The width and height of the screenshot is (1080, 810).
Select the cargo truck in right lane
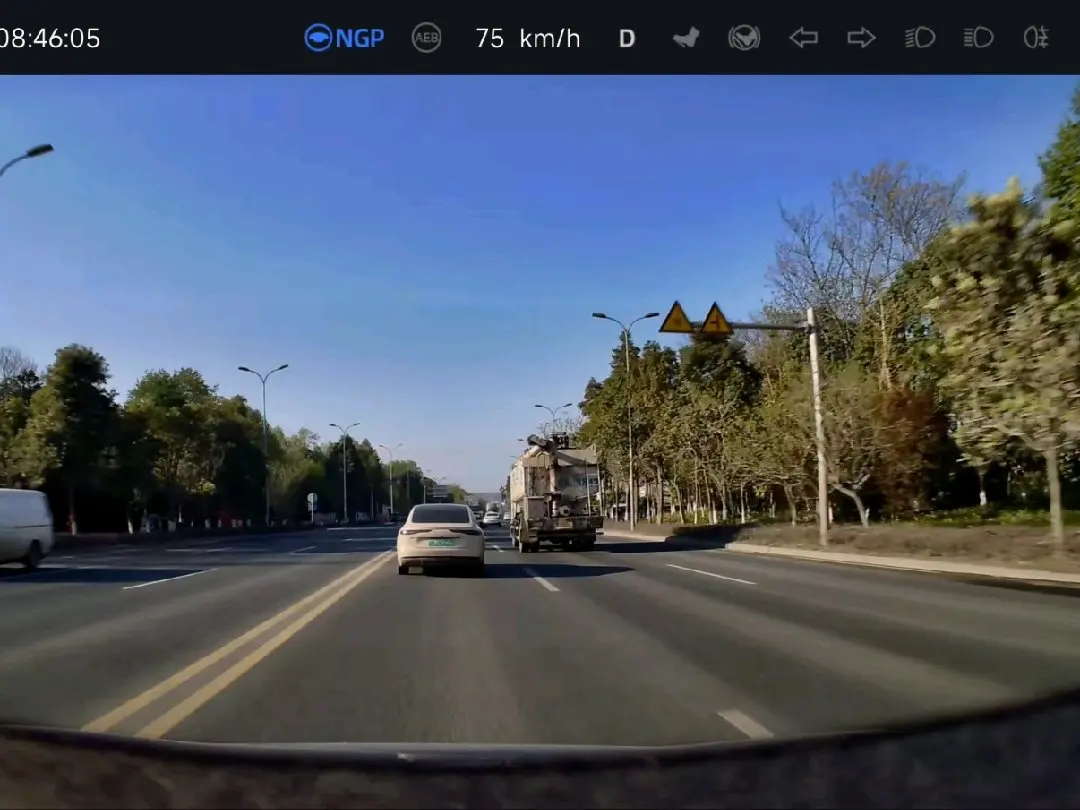[555, 495]
